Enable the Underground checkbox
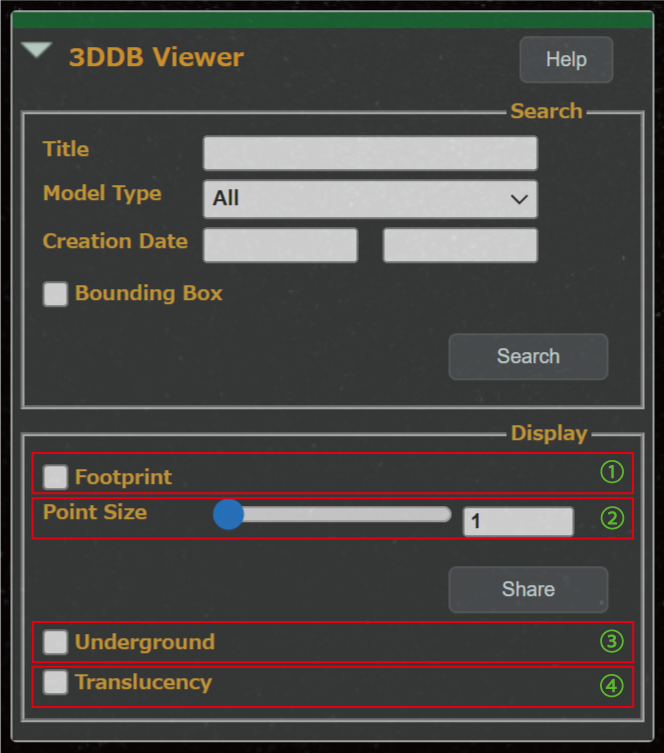Image resolution: width=664 pixels, height=753 pixels. click(55, 642)
